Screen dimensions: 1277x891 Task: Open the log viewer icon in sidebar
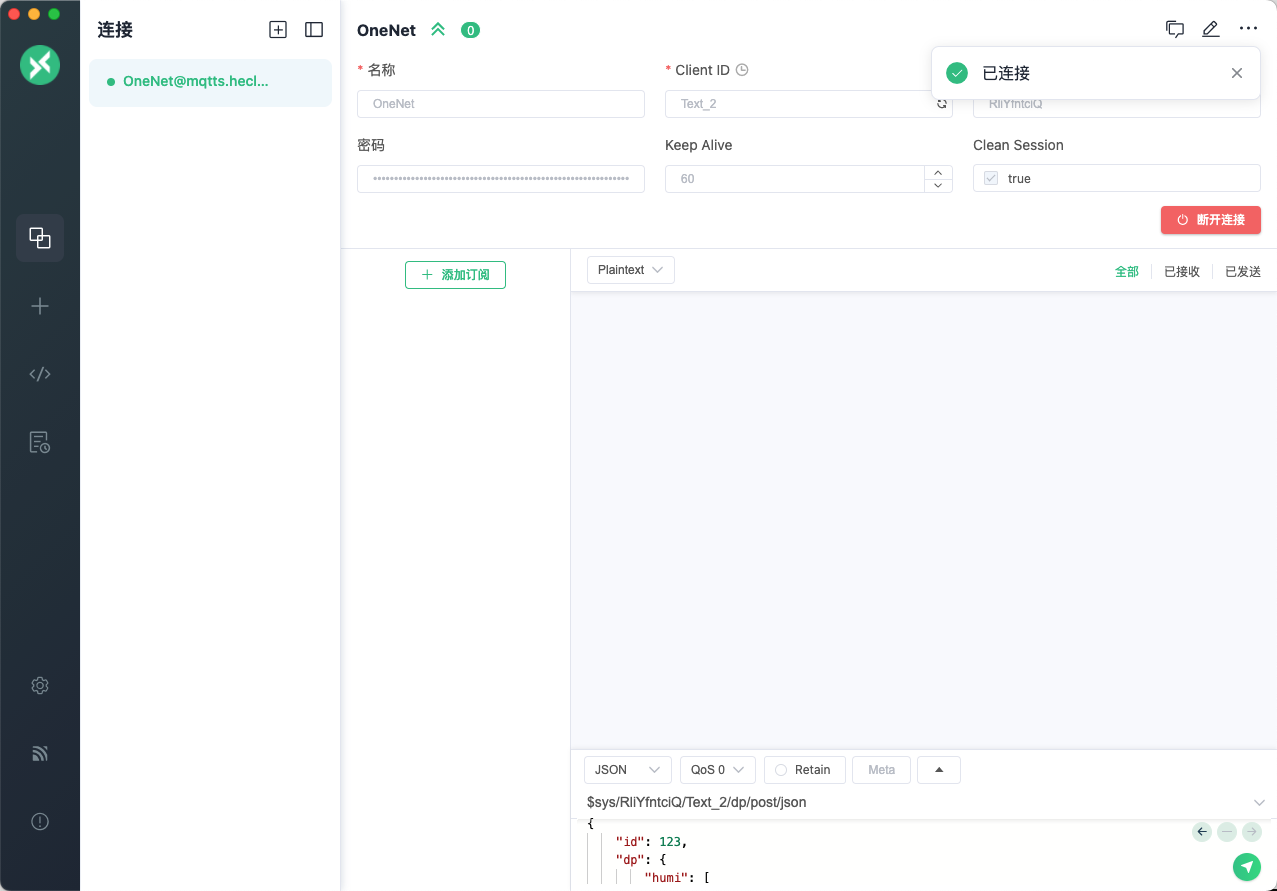[40, 442]
